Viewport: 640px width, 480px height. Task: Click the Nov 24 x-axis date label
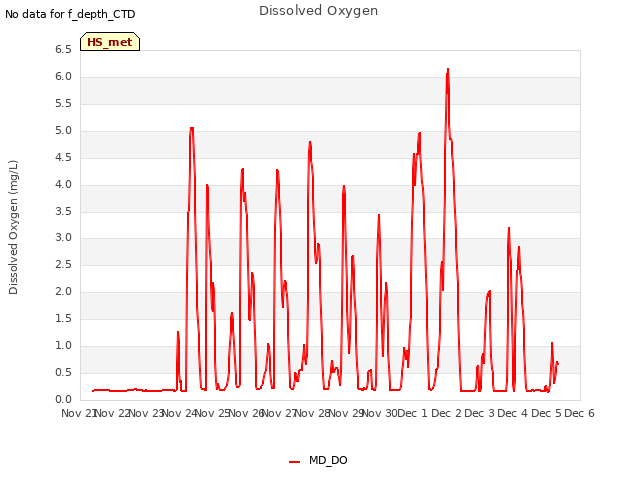[179, 413]
